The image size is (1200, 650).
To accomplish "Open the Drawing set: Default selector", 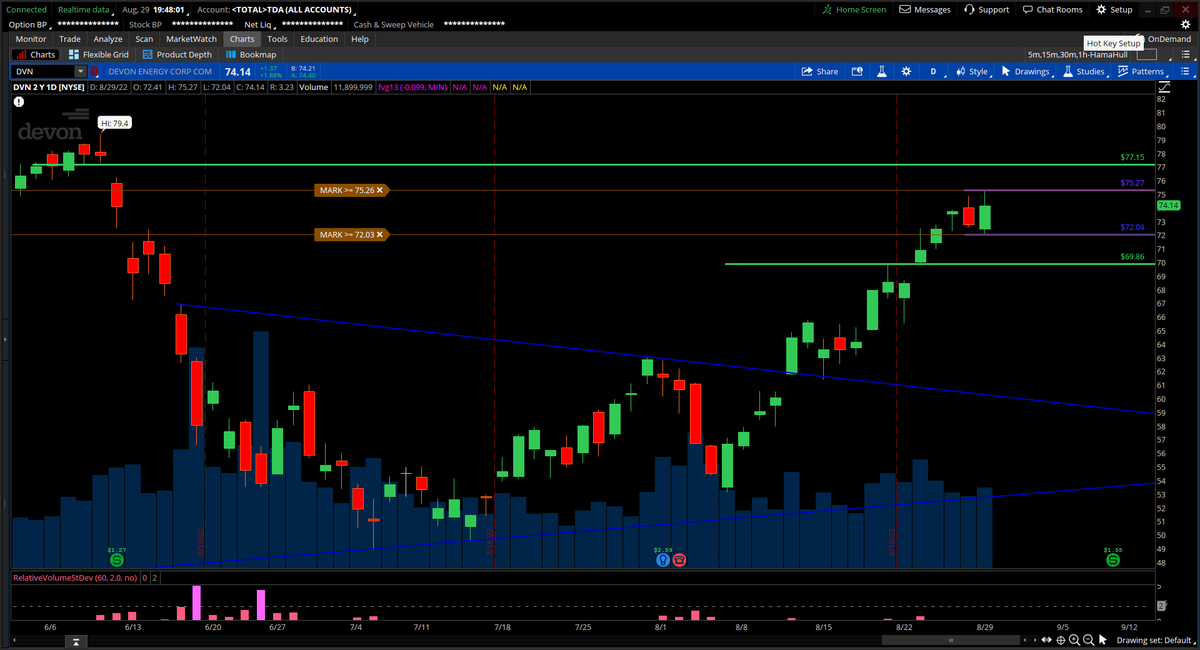I will coord(1154,640).
